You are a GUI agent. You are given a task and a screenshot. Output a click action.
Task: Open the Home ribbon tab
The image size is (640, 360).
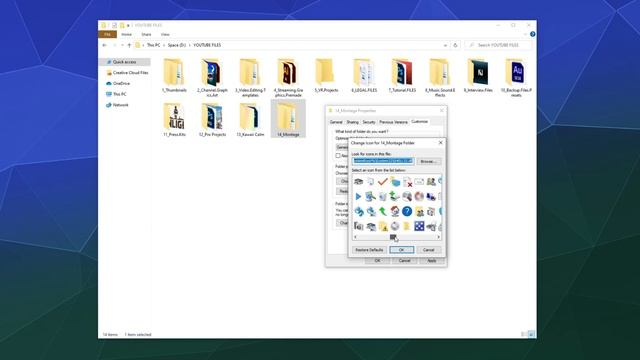(127, 35)
